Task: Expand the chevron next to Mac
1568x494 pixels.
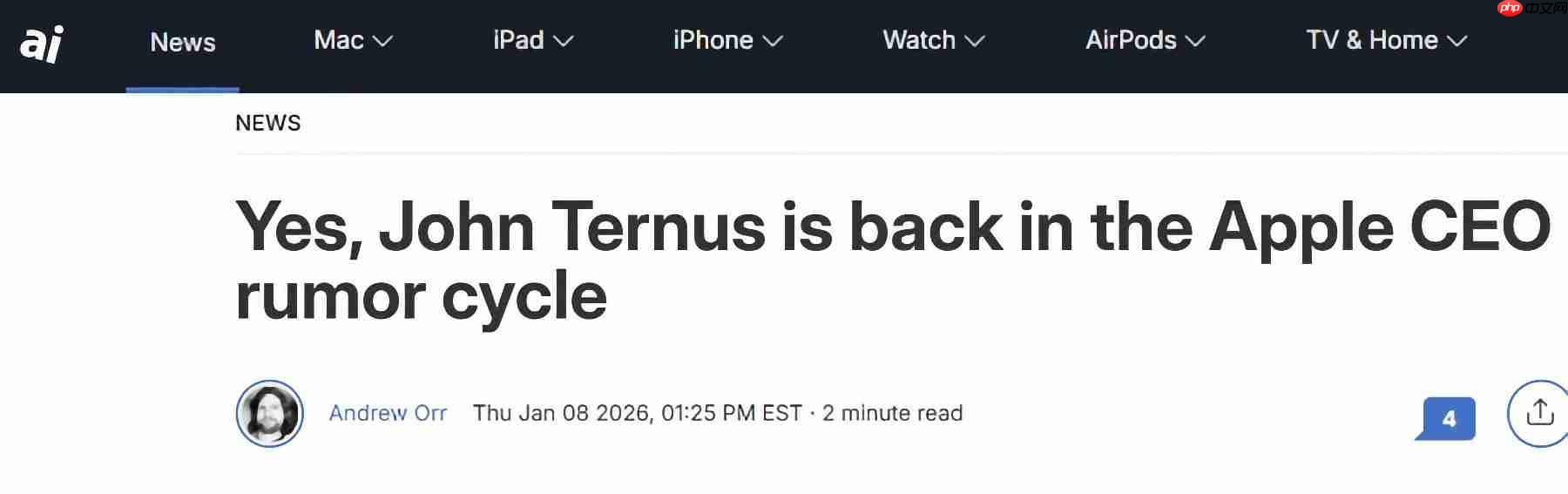Action: point(382,41)
